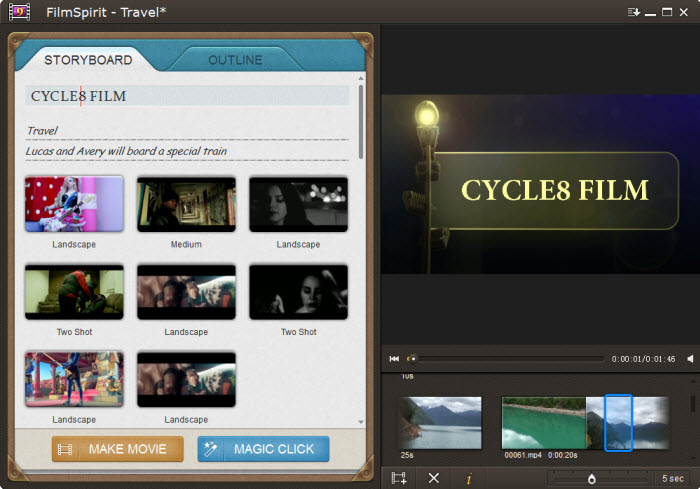Click the blue-highlighted transition marker in timeline

pos(619,421)
